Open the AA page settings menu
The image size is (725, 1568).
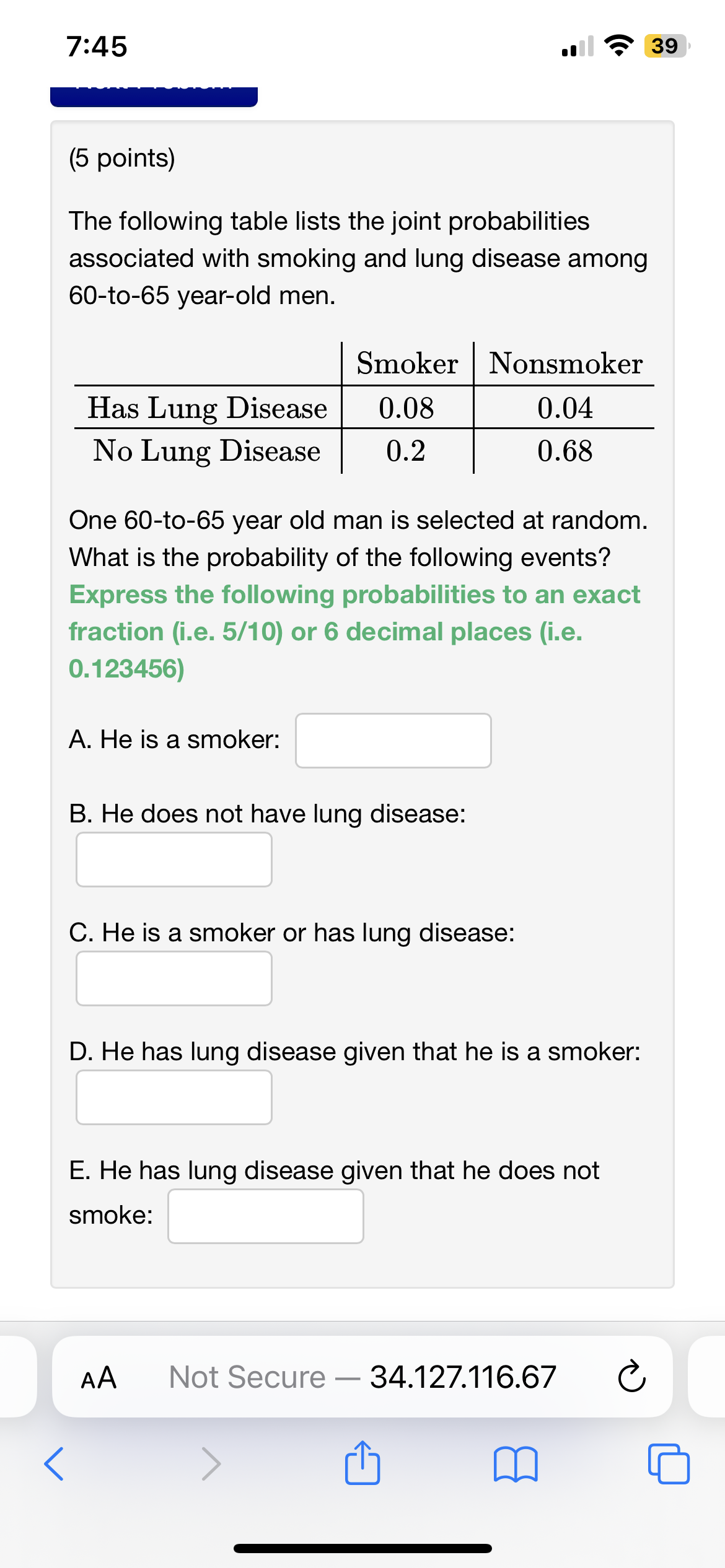tap(101, 1377)
